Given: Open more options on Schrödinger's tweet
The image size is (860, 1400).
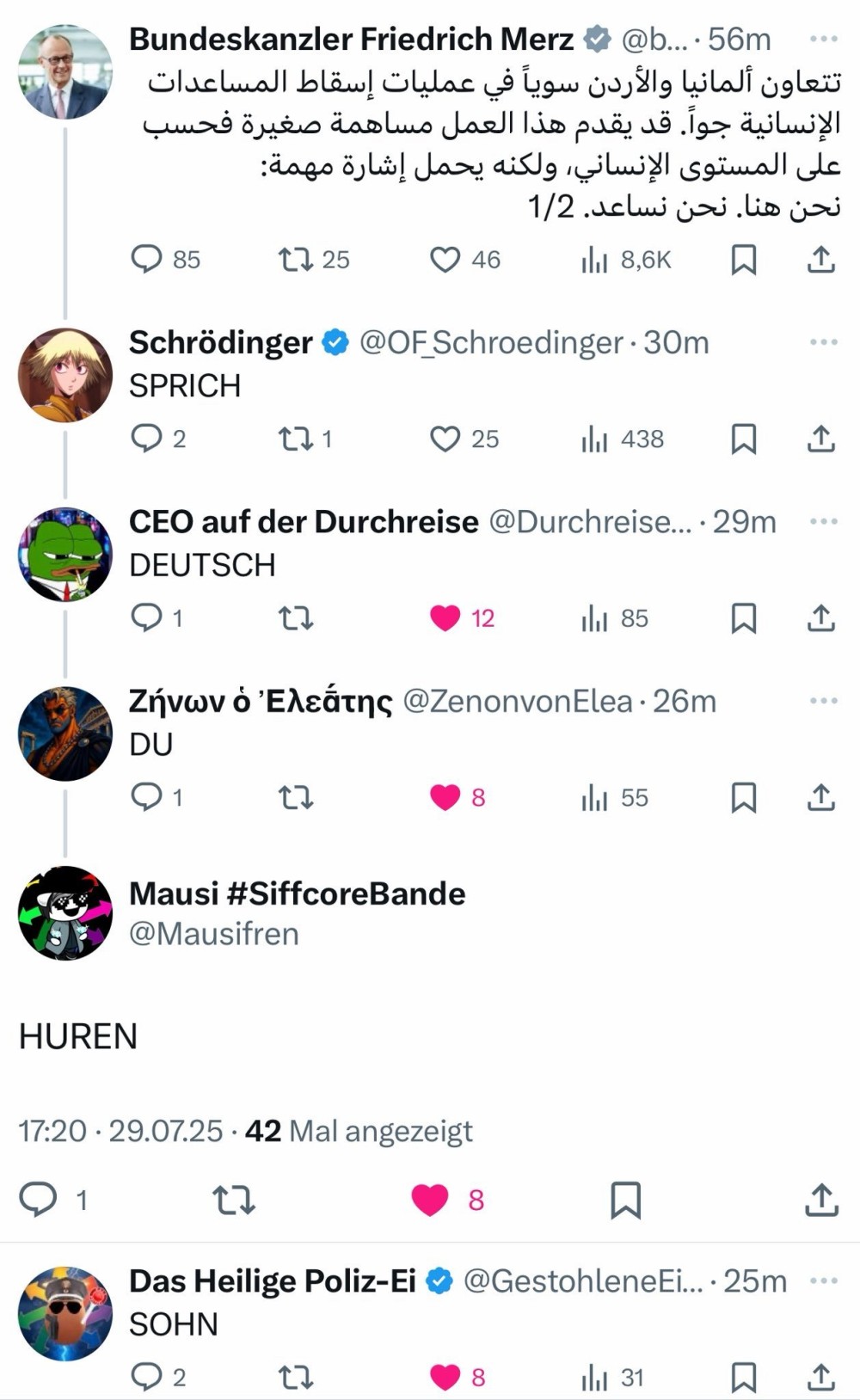Looking at the screenshot, I should (823, 342).
